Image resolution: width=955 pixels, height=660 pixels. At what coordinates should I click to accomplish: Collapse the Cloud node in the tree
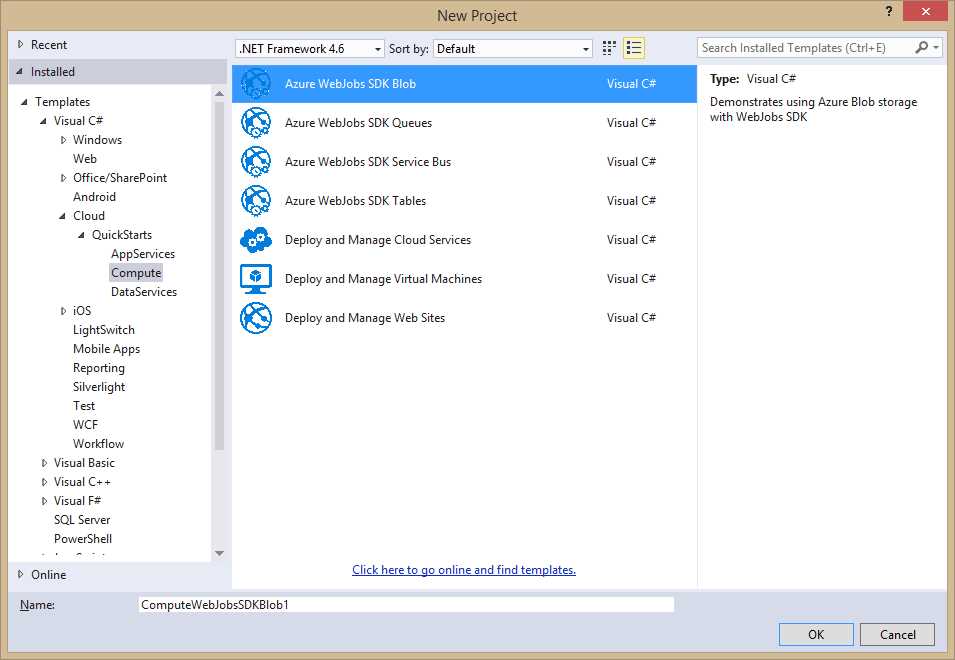click(x=62, y=215)
